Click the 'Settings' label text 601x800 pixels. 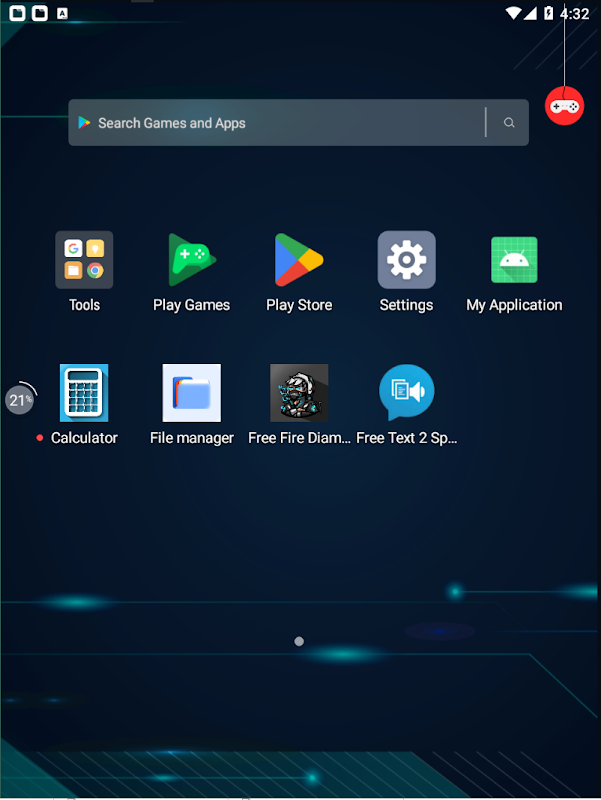pyautogui.click(x=407, y=305)
